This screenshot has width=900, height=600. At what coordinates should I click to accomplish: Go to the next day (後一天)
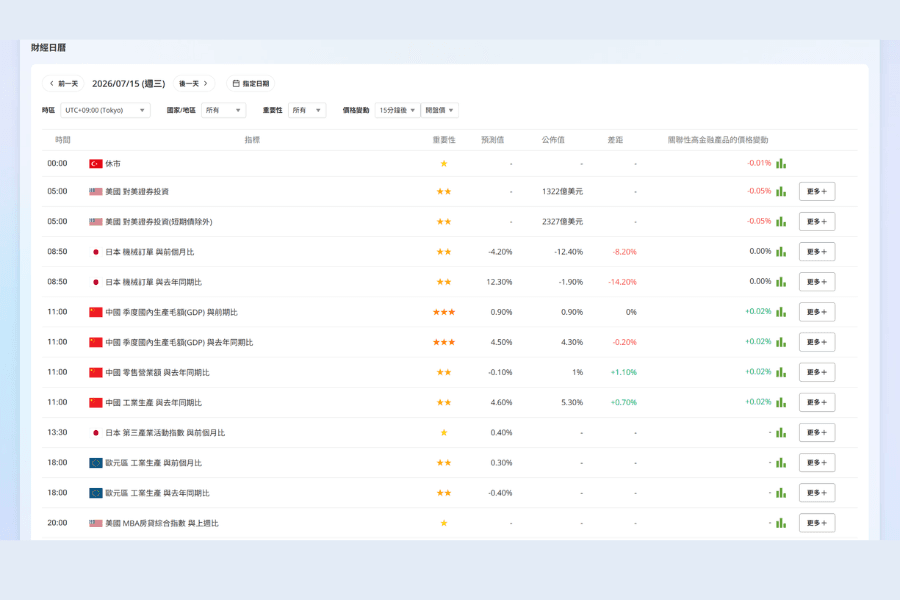coord(193,83)
